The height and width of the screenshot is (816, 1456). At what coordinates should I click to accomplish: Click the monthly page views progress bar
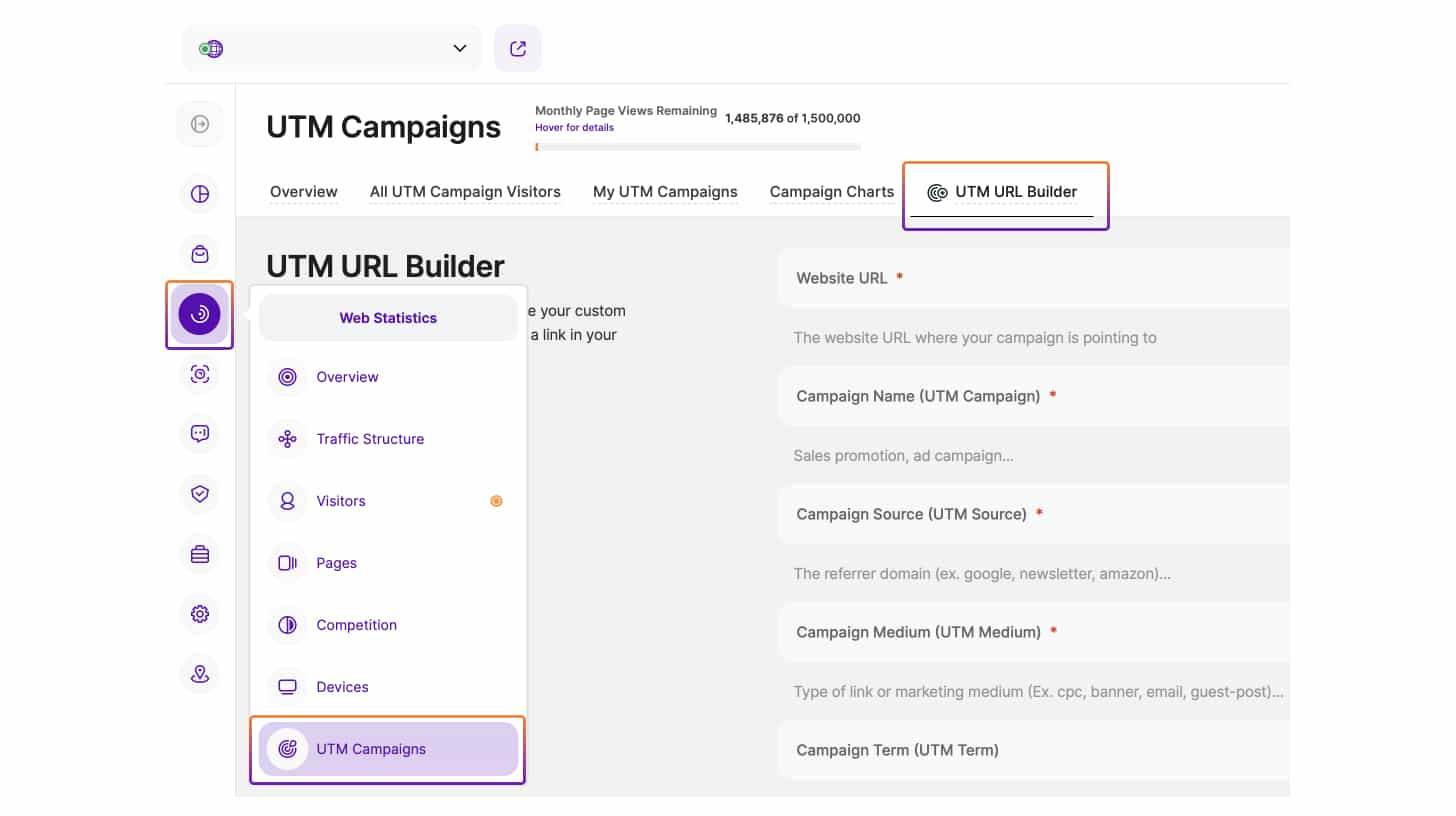[x=697, y=147]
